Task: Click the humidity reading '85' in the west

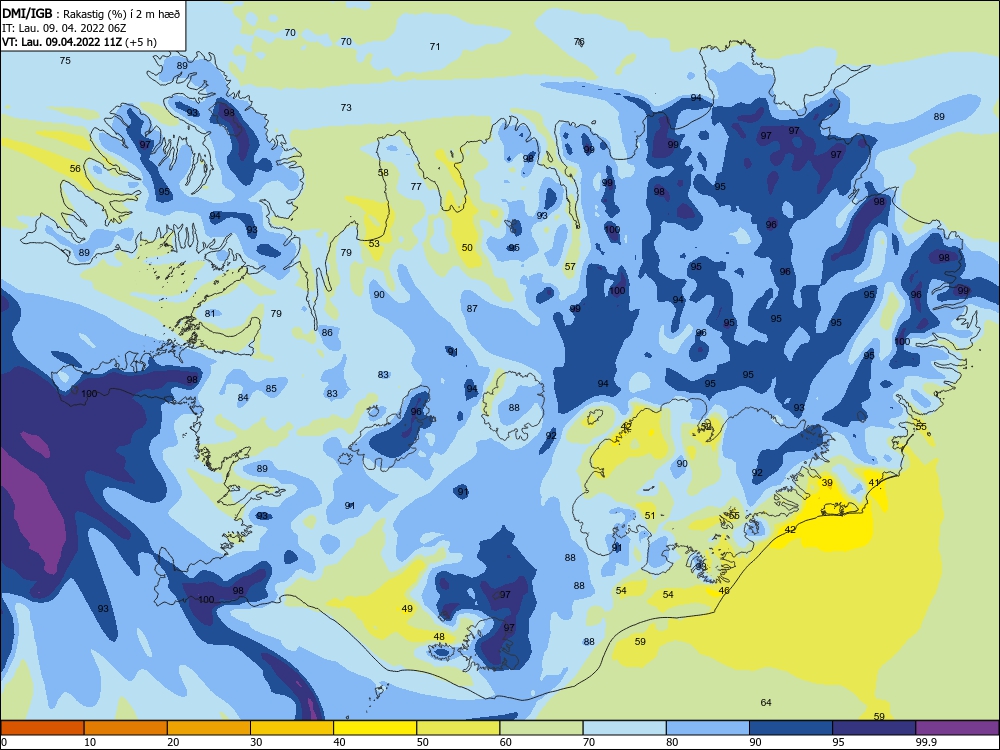Action: 271,388
